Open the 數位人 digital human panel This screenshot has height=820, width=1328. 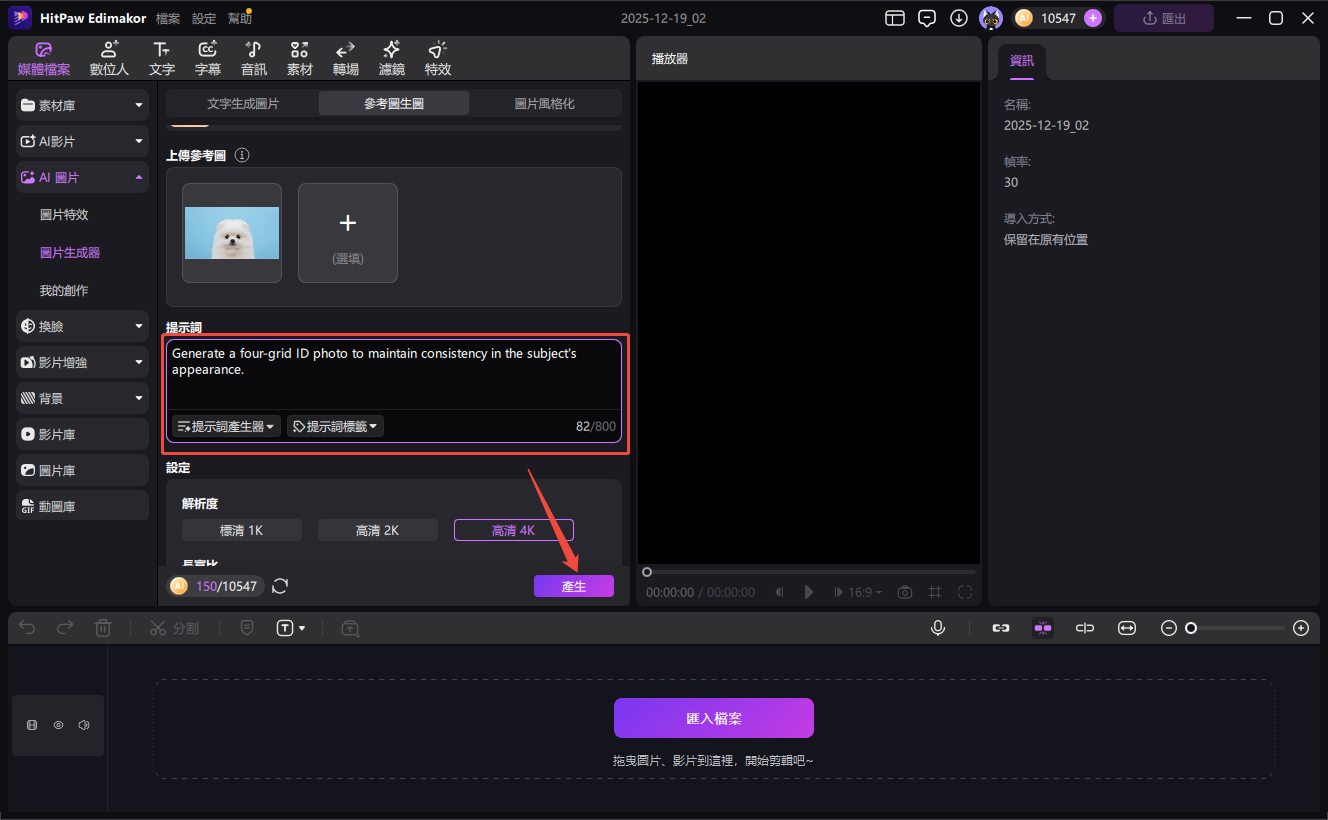(109, 56)
